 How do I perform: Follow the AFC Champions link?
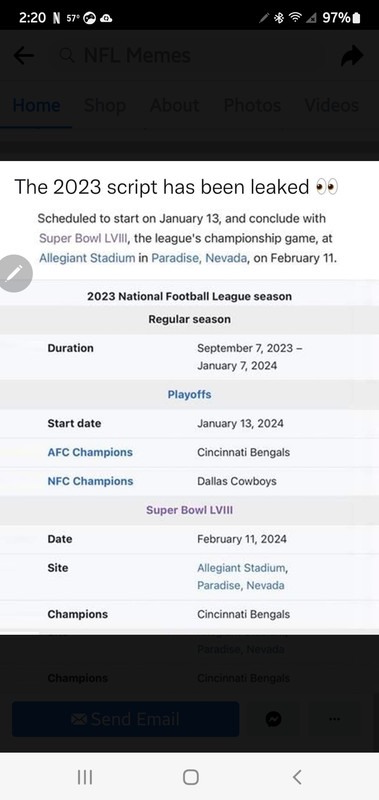coord(90,453)
